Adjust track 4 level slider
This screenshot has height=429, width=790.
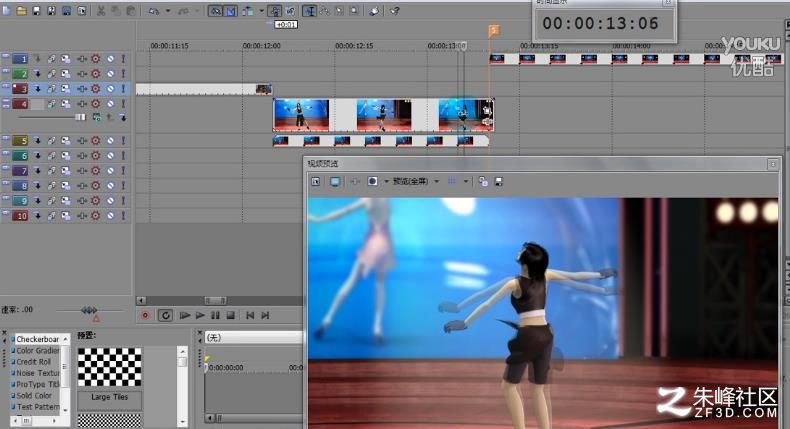point(80,117)
